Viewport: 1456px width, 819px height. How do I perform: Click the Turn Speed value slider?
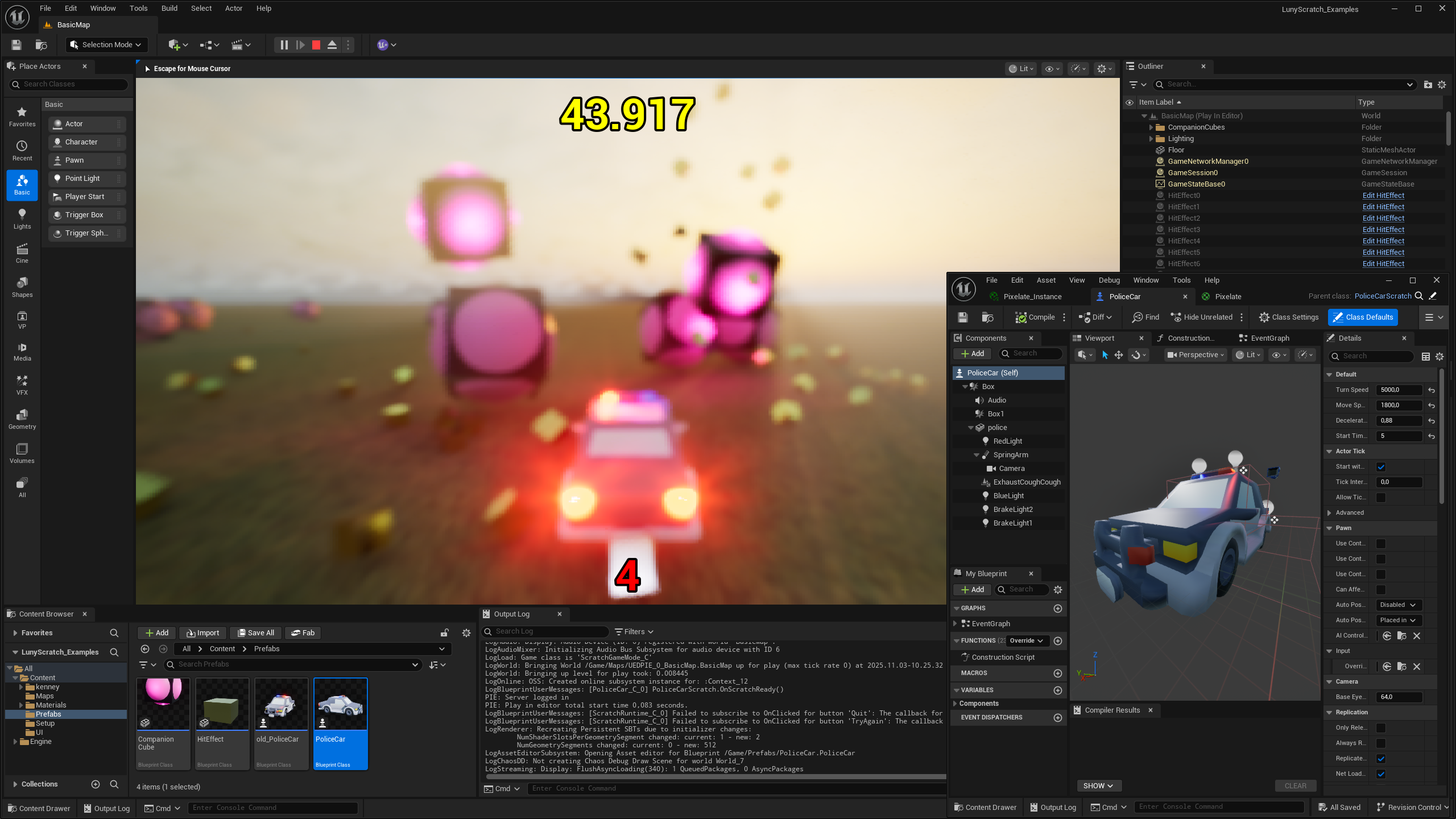tap(1398, 390)
